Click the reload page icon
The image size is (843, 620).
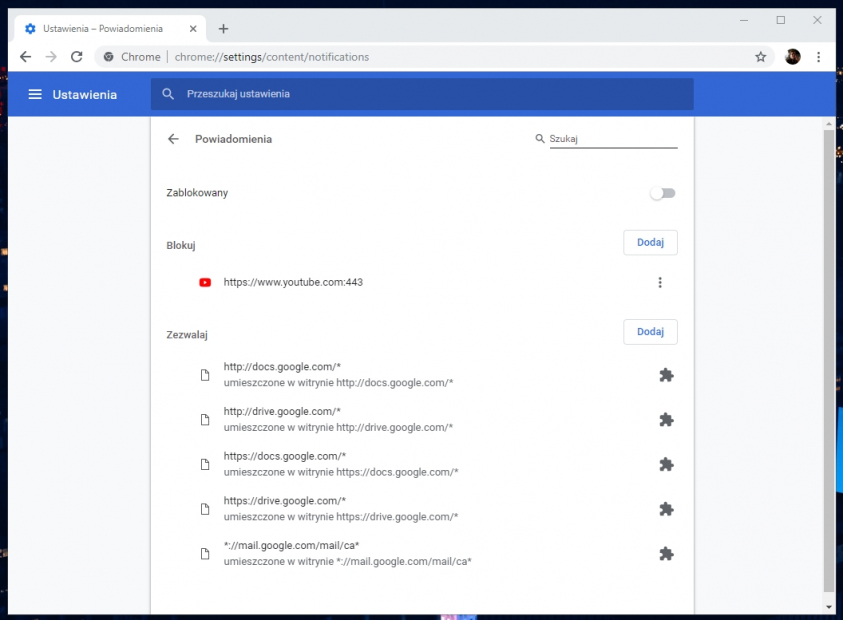pyautogui.click(x=77, y=57)
